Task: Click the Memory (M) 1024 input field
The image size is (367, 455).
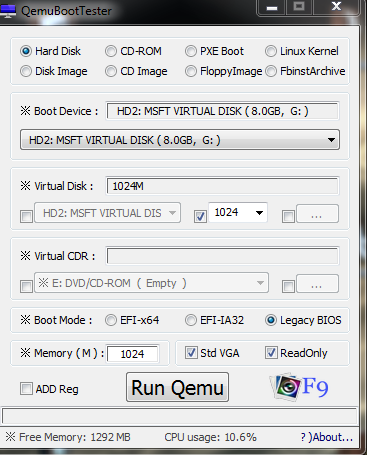Action: tap(132, 354)
